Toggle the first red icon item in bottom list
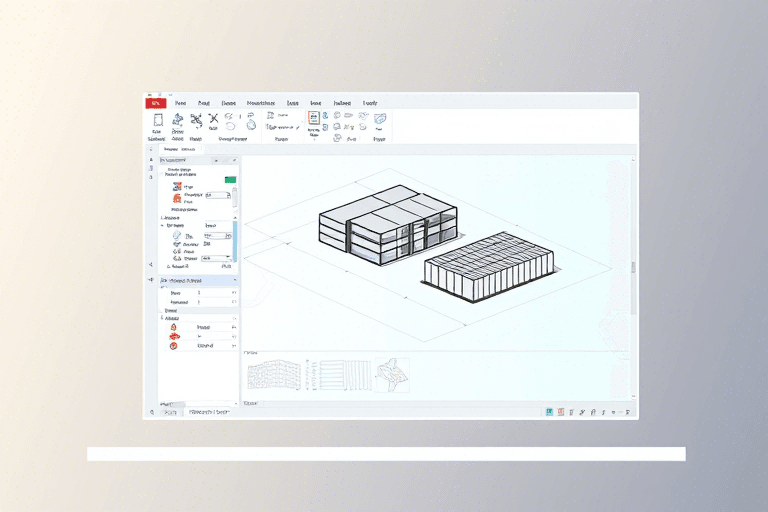This screenshot has width=768, height=512. (173, 327)
